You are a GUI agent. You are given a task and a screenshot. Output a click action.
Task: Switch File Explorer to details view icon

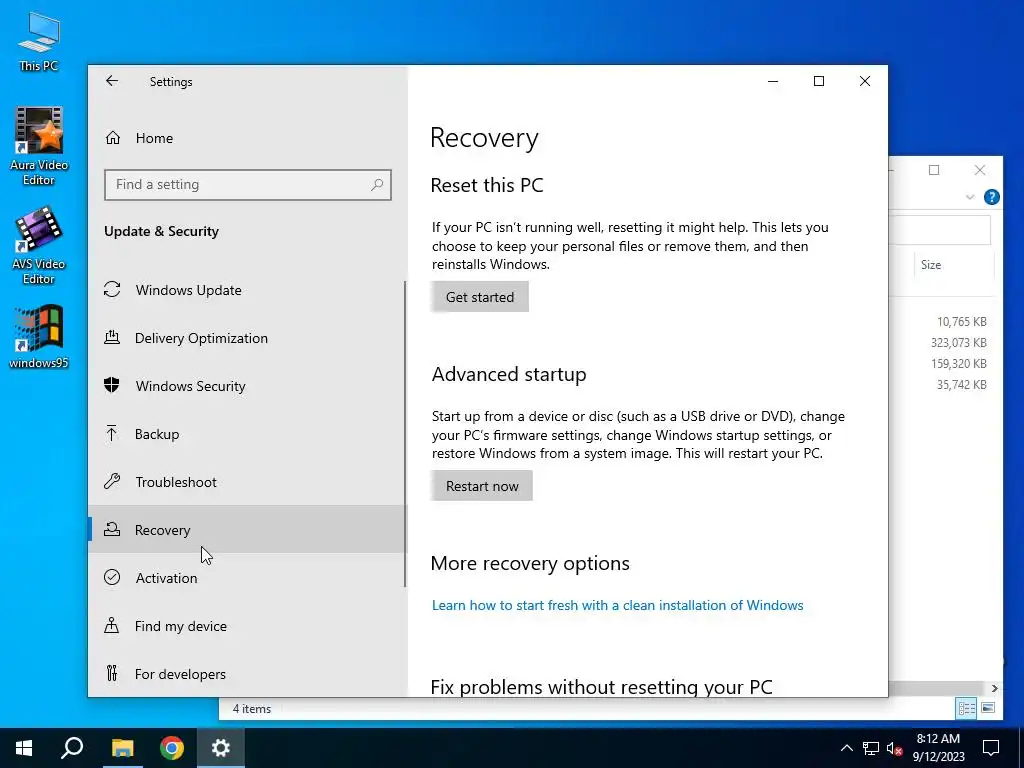(x=966, y=708)
